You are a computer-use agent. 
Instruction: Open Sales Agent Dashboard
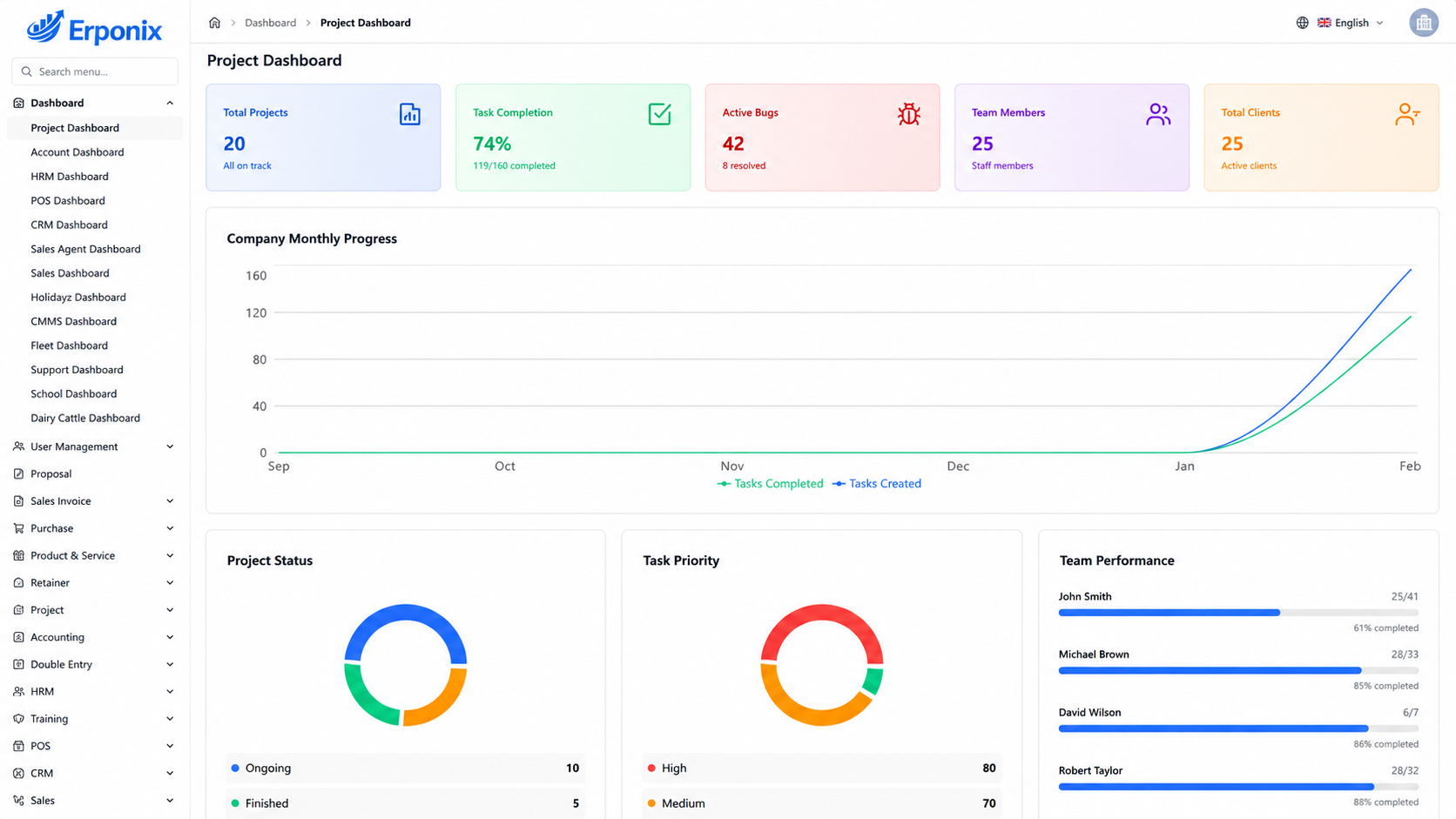pyautogui.click(x=85, y=249)
